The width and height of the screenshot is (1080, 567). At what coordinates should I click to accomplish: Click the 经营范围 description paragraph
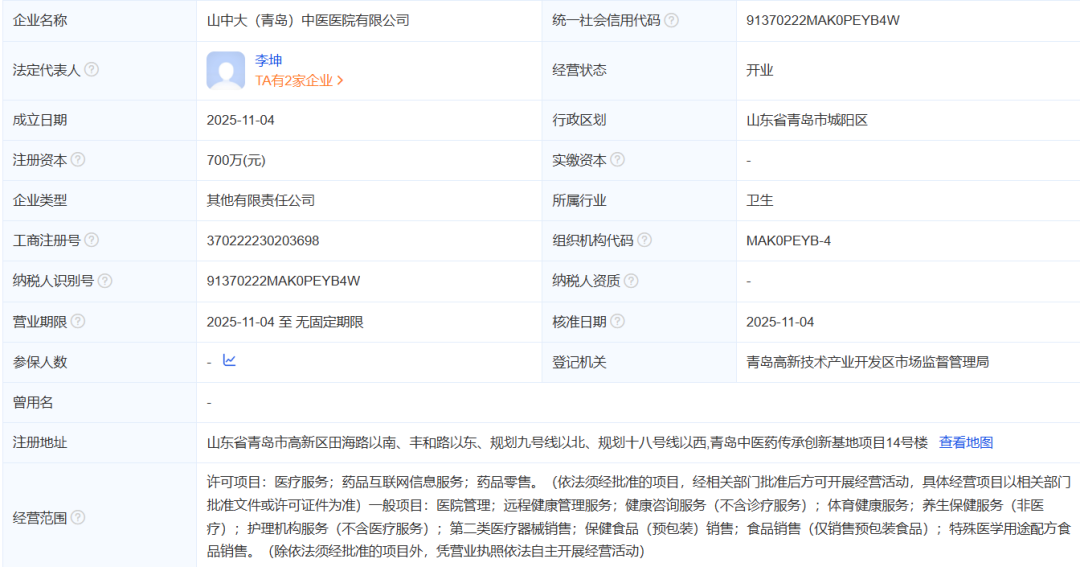[x=638, y=516]
